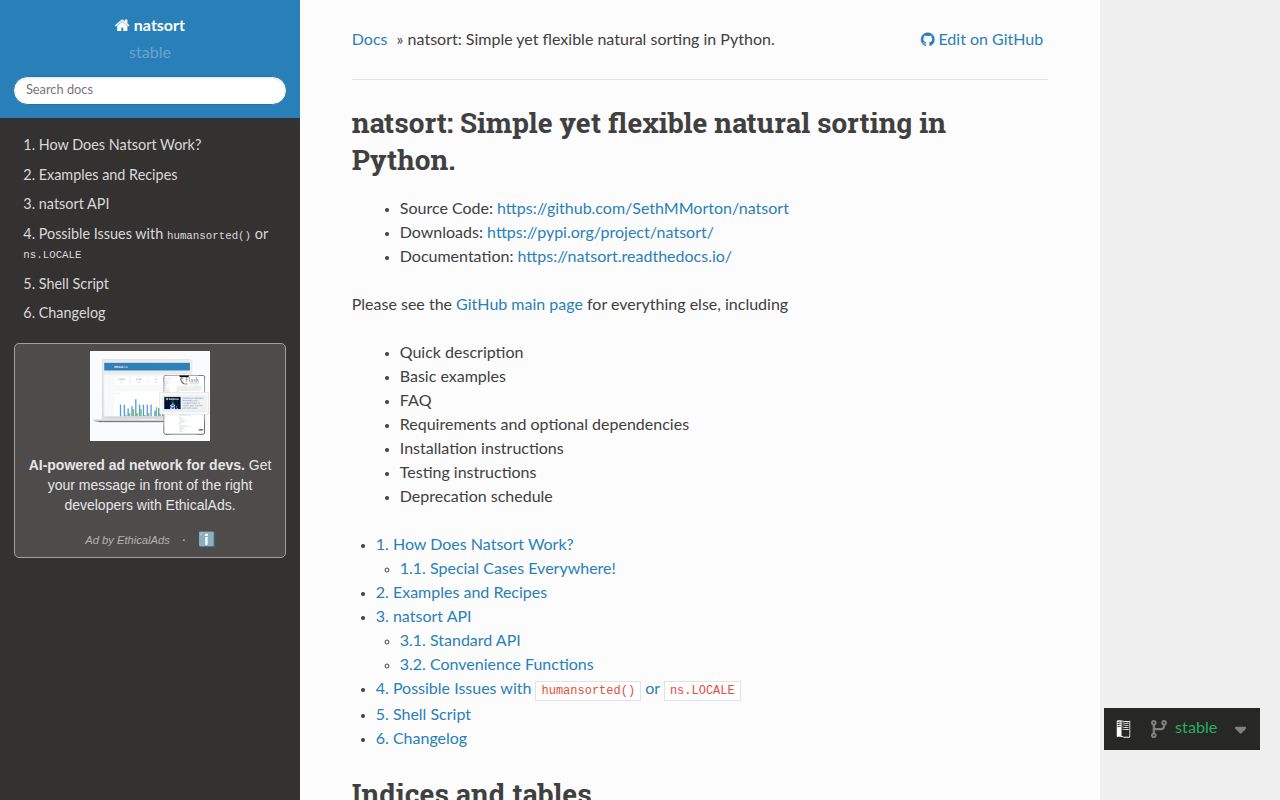Click the Deprecation schedule list item
Viewport: 1280px width, 800px height.
pyautogui.click(x=476, y=497)
